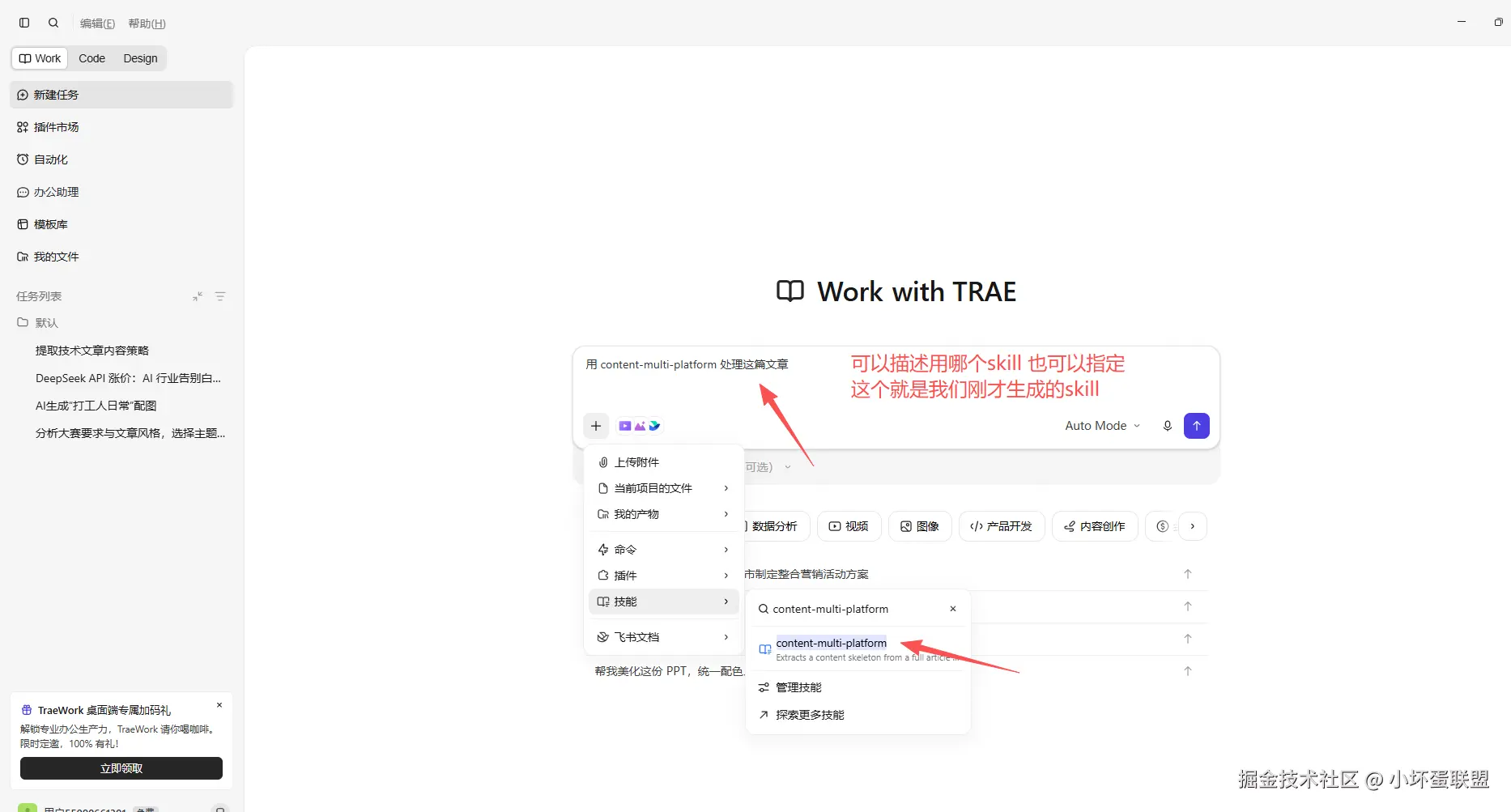The image size is (1511, 812).
Task: Send the prompt with the arrow button
Action: (x=1197, y=426)
